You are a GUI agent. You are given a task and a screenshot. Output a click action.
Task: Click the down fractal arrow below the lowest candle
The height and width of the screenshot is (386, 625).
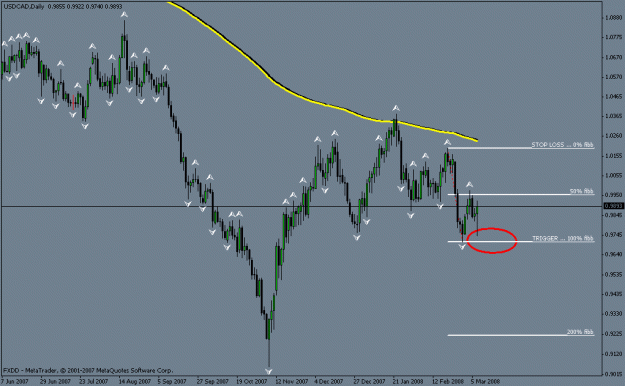[x=269, y=371]
